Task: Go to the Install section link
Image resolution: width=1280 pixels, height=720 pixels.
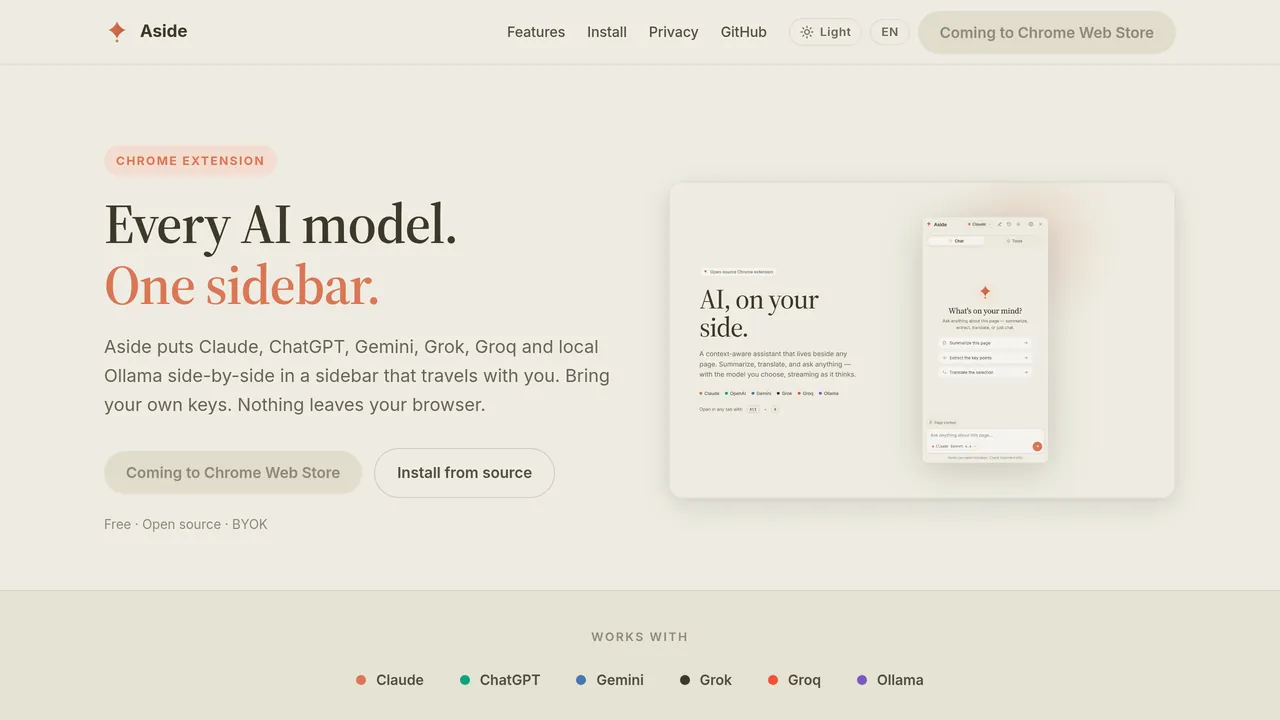Action: [x=607, y=32]
